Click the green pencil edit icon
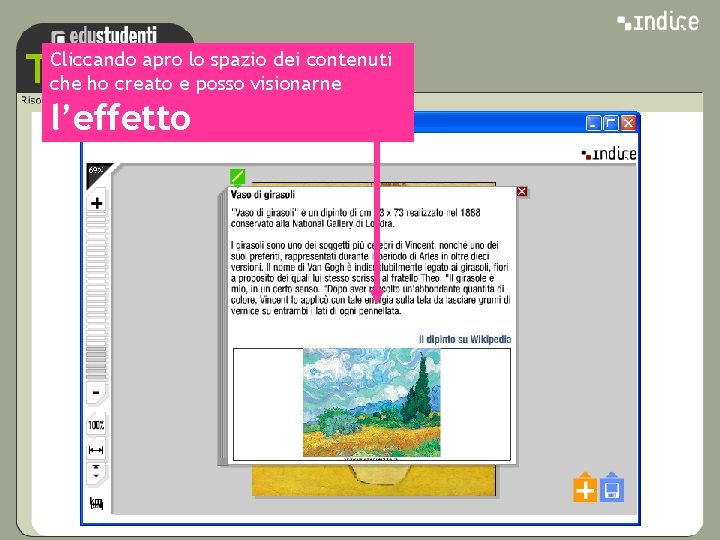720x540 pixels. [237, 177]
